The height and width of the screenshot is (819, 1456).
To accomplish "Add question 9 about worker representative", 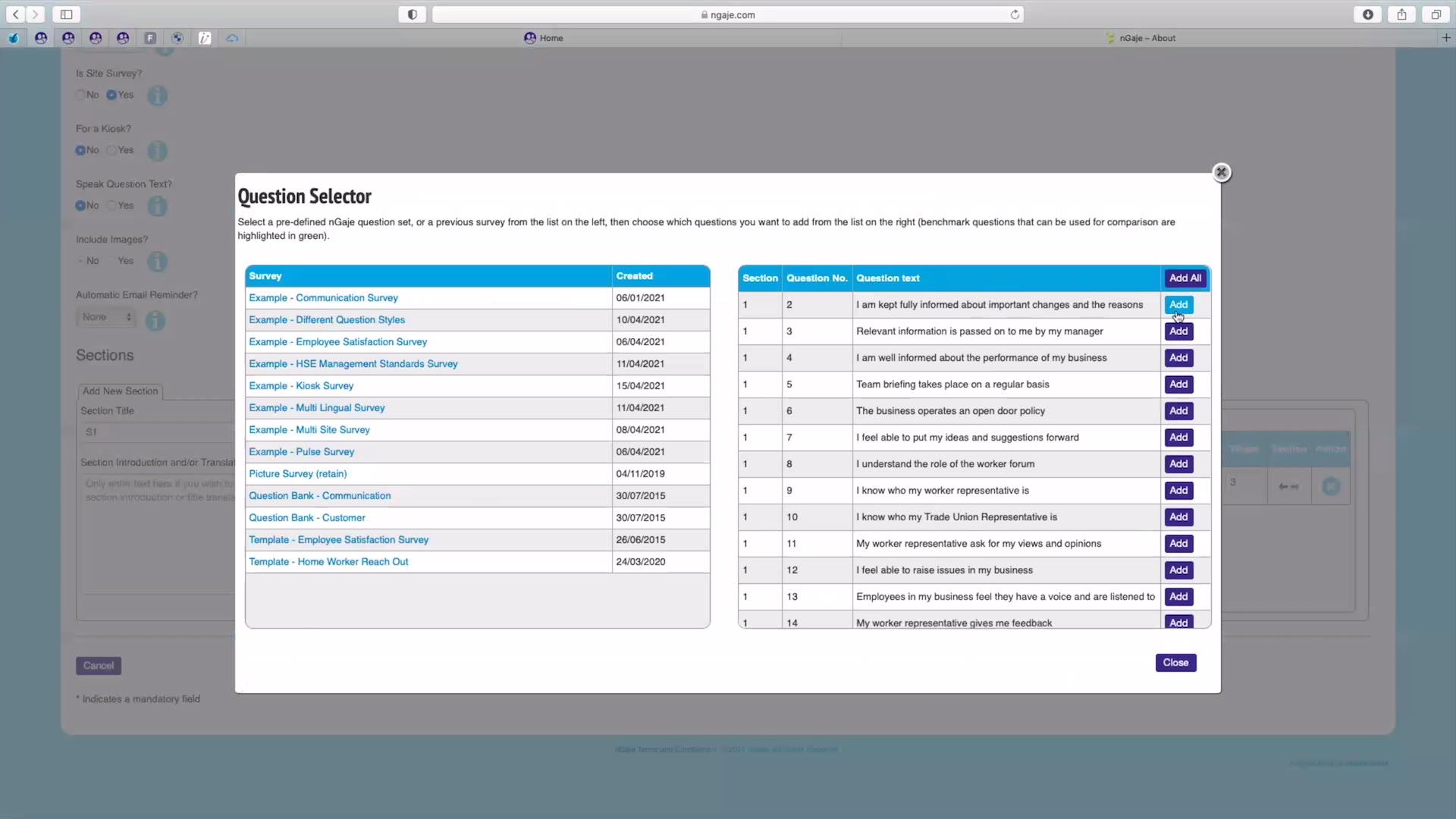I will [1178, 491].
